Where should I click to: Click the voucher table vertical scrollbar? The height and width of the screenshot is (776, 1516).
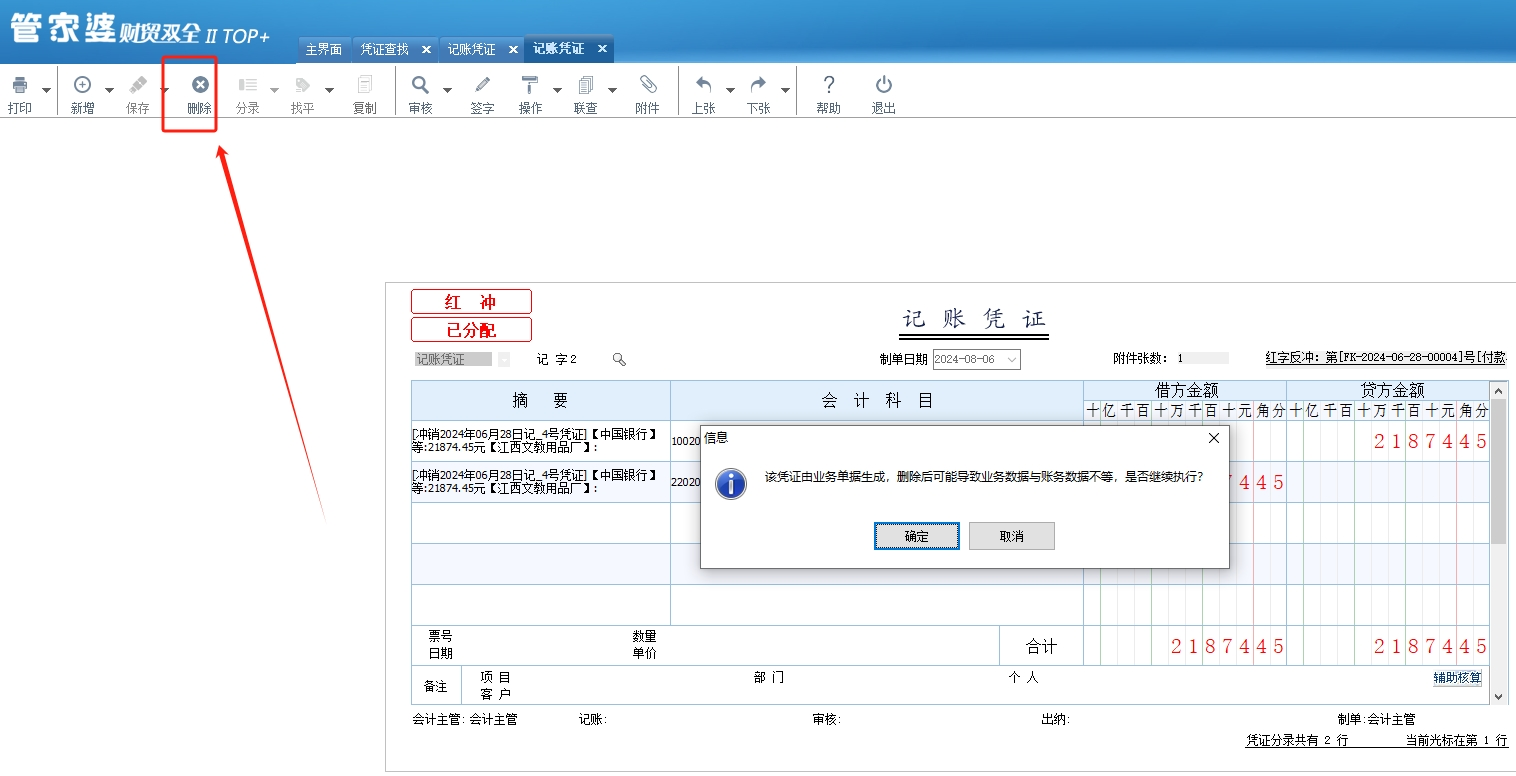click(1498, 543)
